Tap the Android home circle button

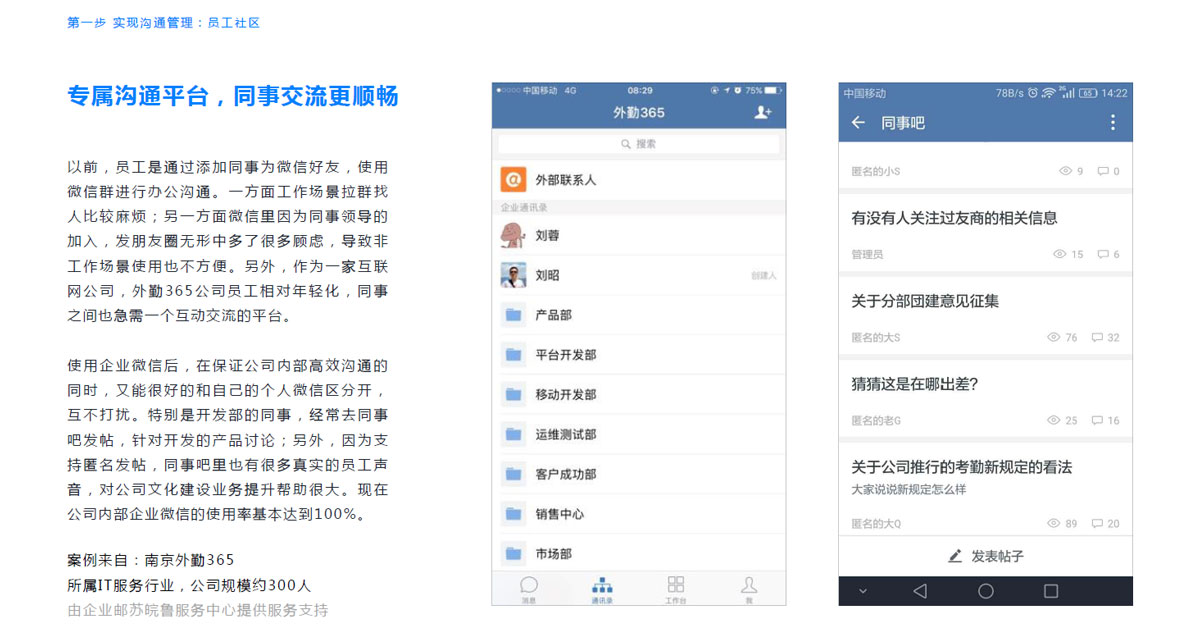pos(985,591)
